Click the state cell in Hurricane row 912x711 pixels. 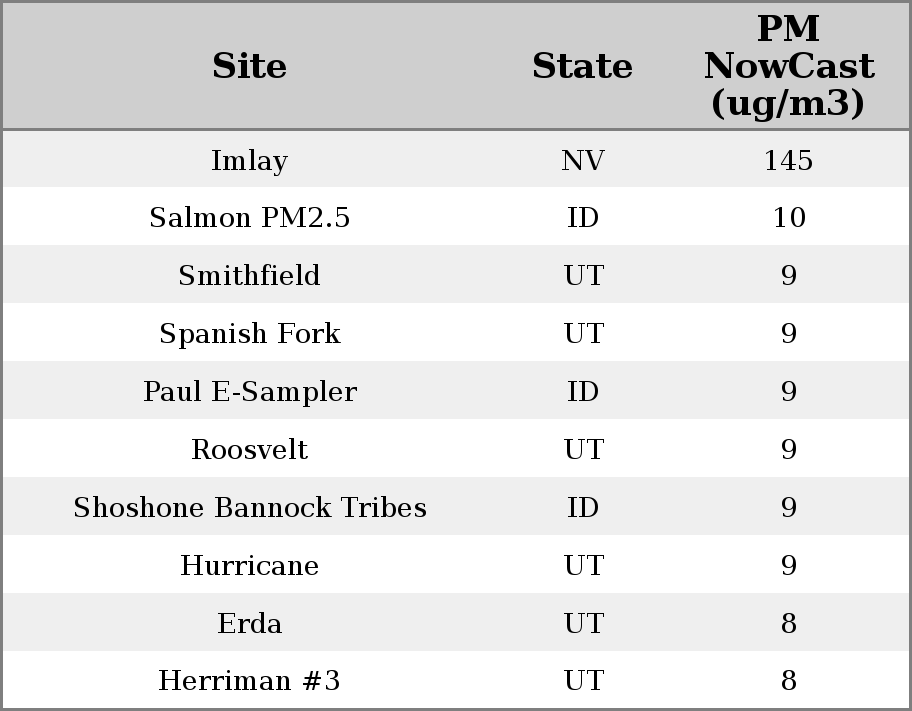pyautogui.click(x=582, y=566)
